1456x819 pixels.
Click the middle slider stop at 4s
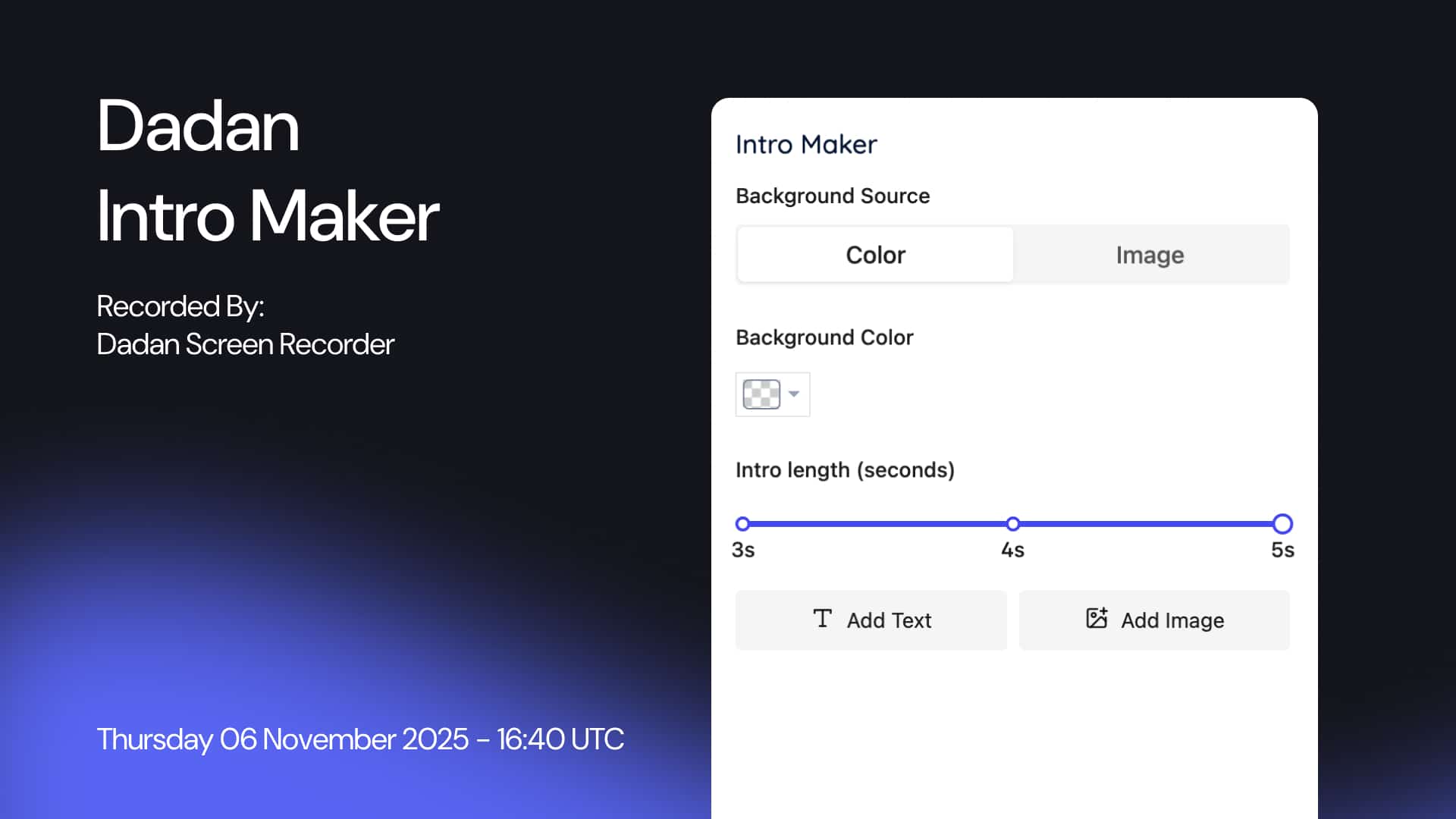click(x=1012, y=524)
